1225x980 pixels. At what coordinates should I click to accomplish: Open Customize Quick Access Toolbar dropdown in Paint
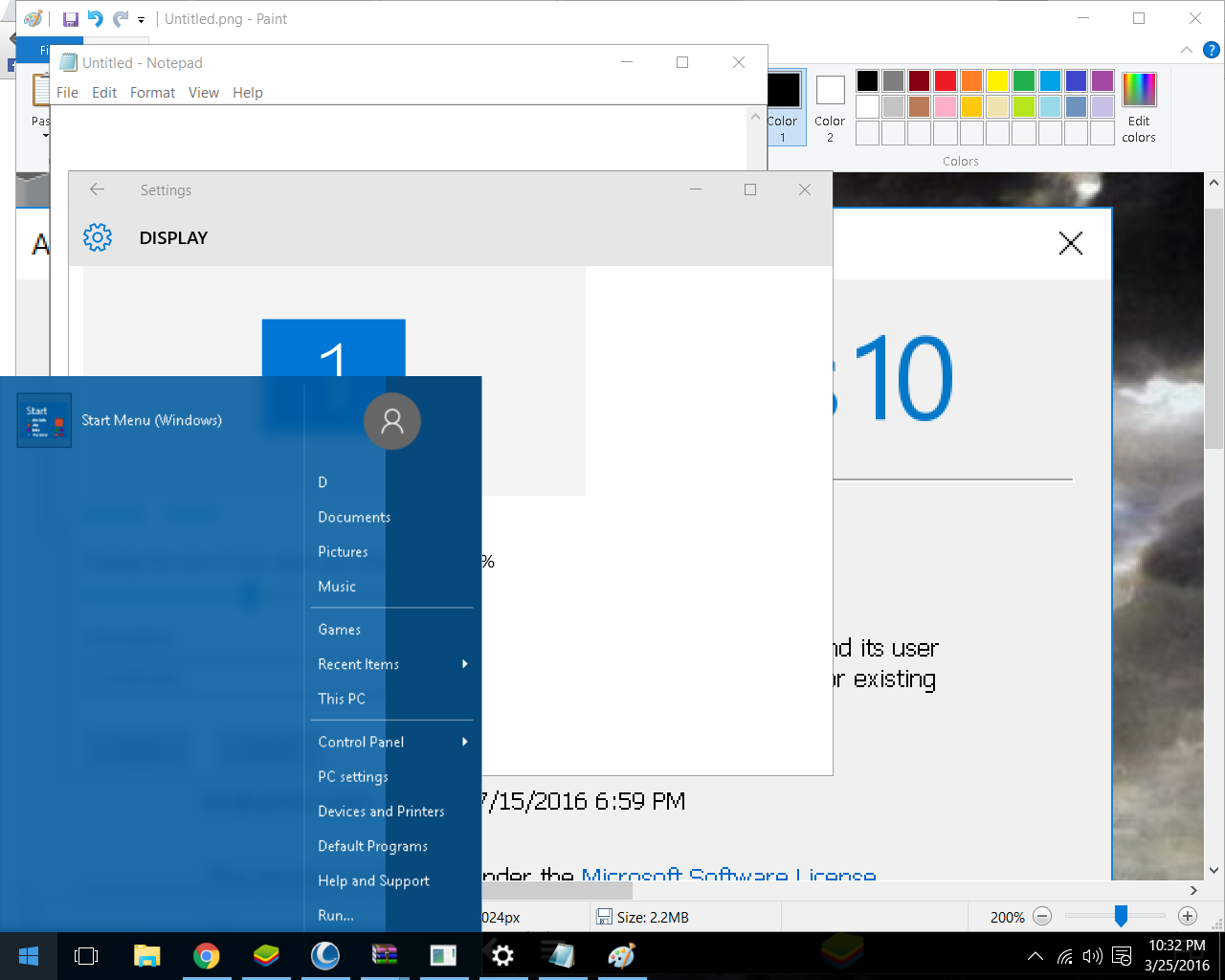click(141, 20)
